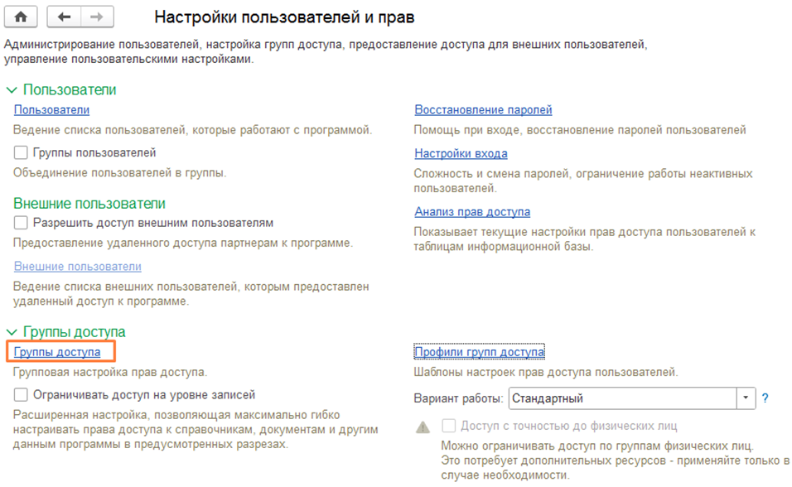The image size is (792, 487).
Task: Collapse the Пользователи section
Action: click(x=12, y=90)
